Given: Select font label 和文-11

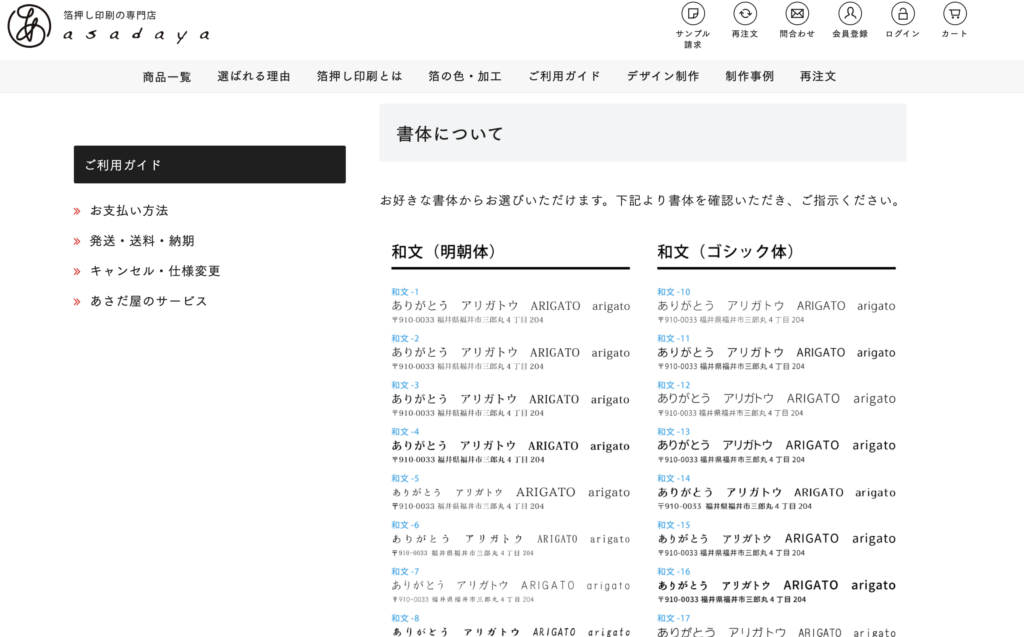Looking at the screenshot, I should coord(673,338).
